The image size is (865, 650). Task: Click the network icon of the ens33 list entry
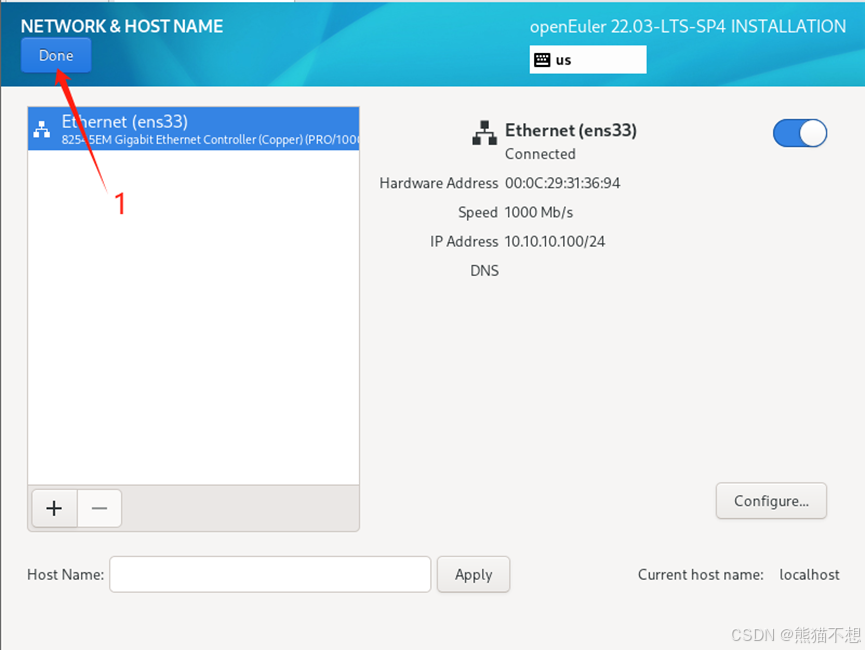click(x=42, y=129)
